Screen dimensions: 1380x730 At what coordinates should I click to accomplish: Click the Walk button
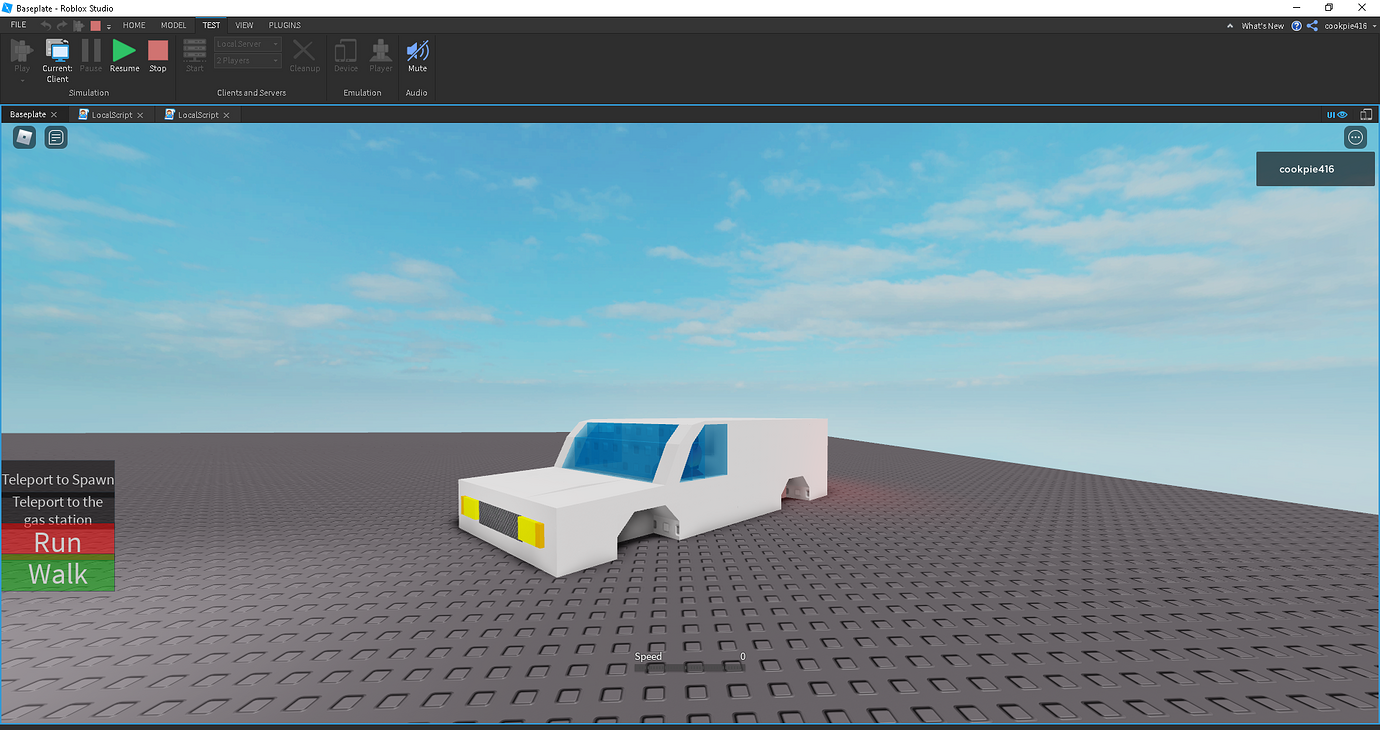coord(57,574)
